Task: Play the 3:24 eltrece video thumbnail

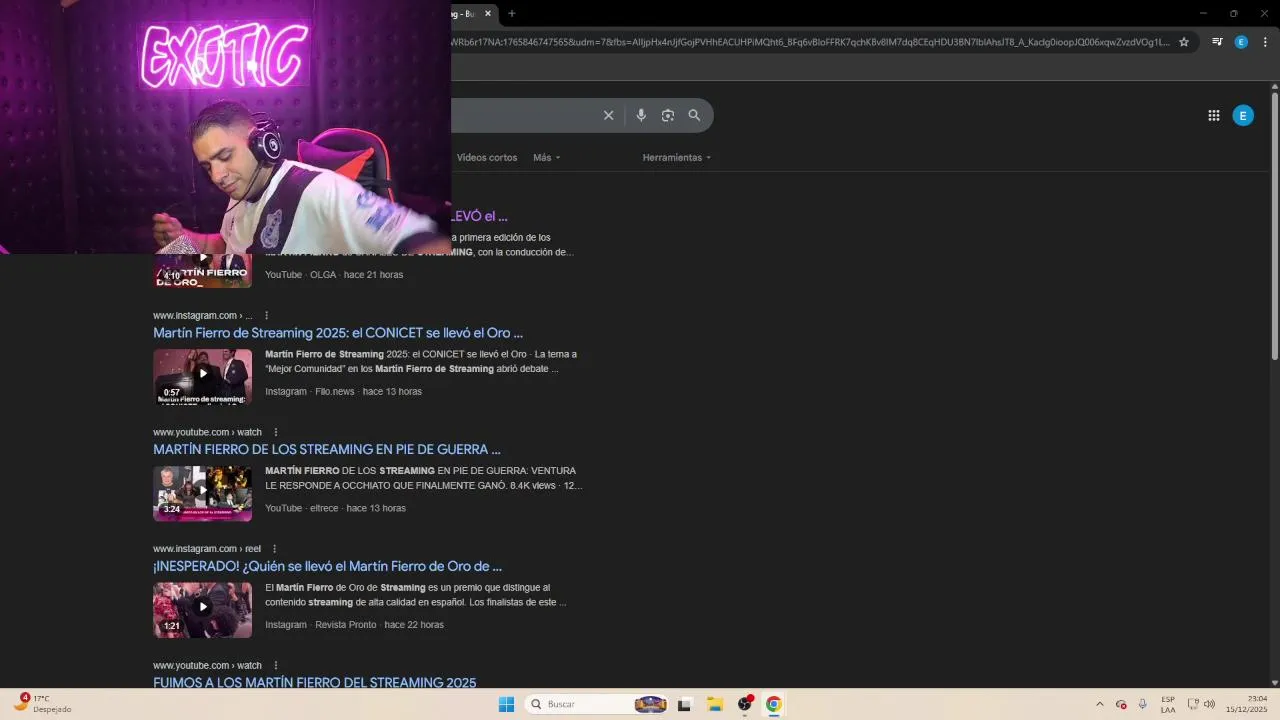Action: (x=203, y=492)
